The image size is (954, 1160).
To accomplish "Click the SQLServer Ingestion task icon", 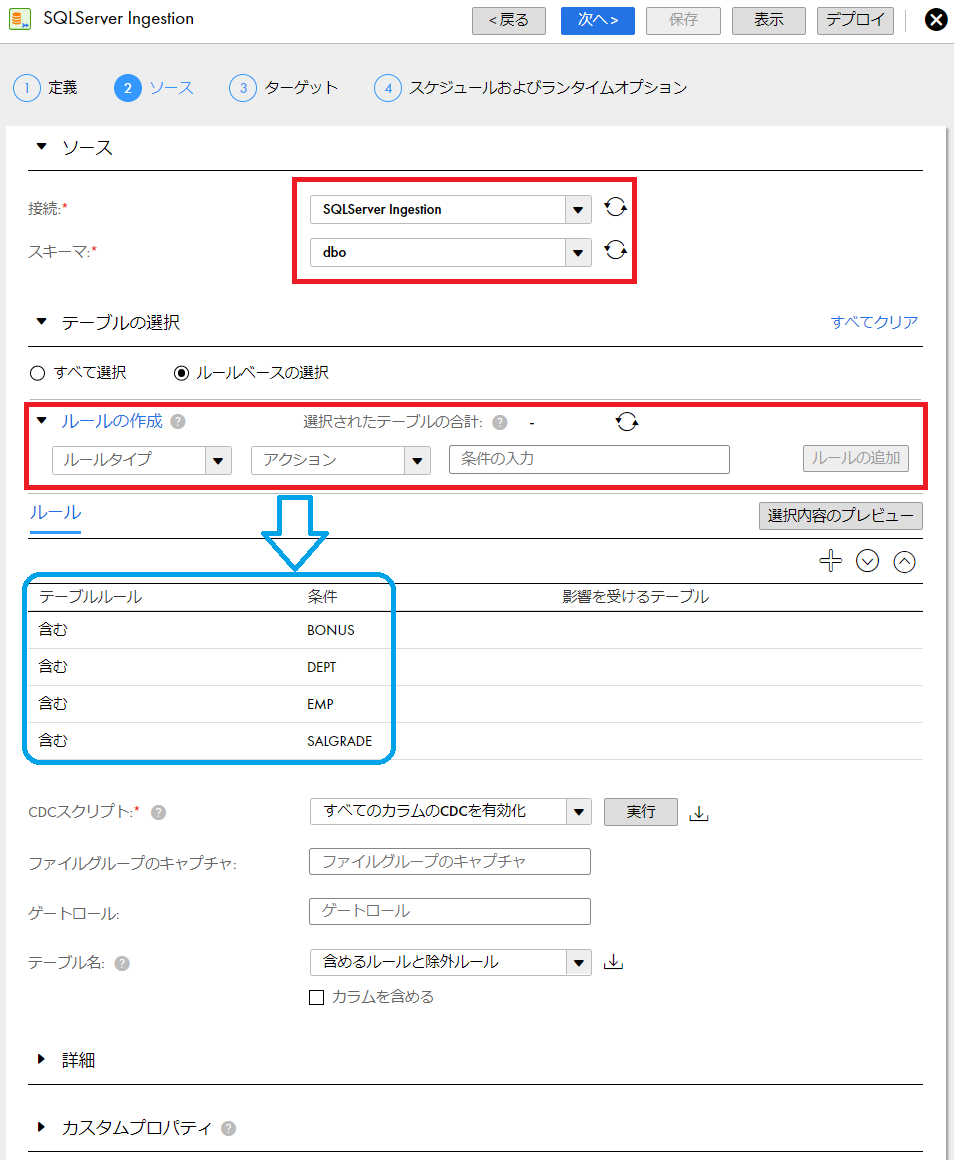I will pyautogui.click(x=20, y=19).
